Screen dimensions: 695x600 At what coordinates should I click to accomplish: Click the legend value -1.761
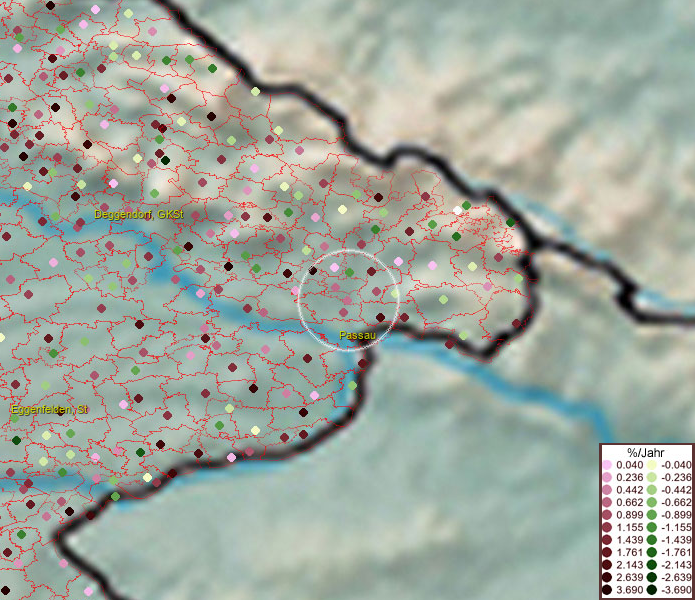click(x=676, y=552)
